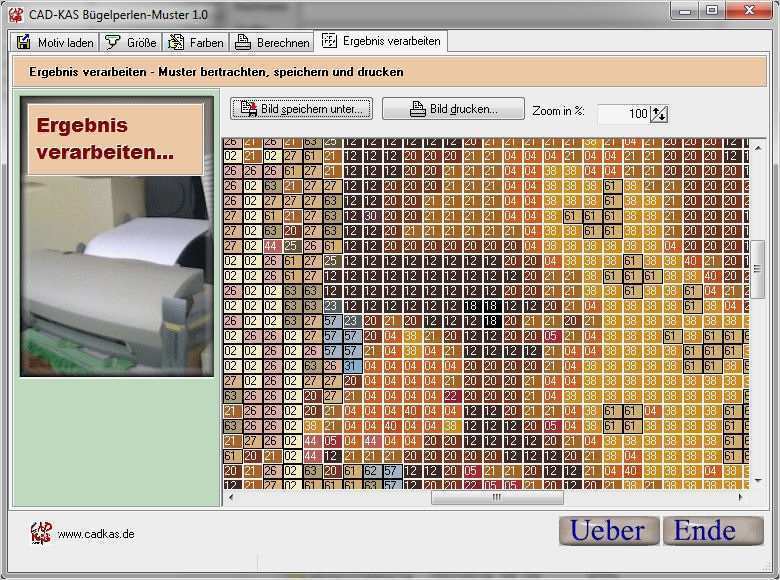
Task: Click into the Zoom in % field
Action: pos(623,113)
